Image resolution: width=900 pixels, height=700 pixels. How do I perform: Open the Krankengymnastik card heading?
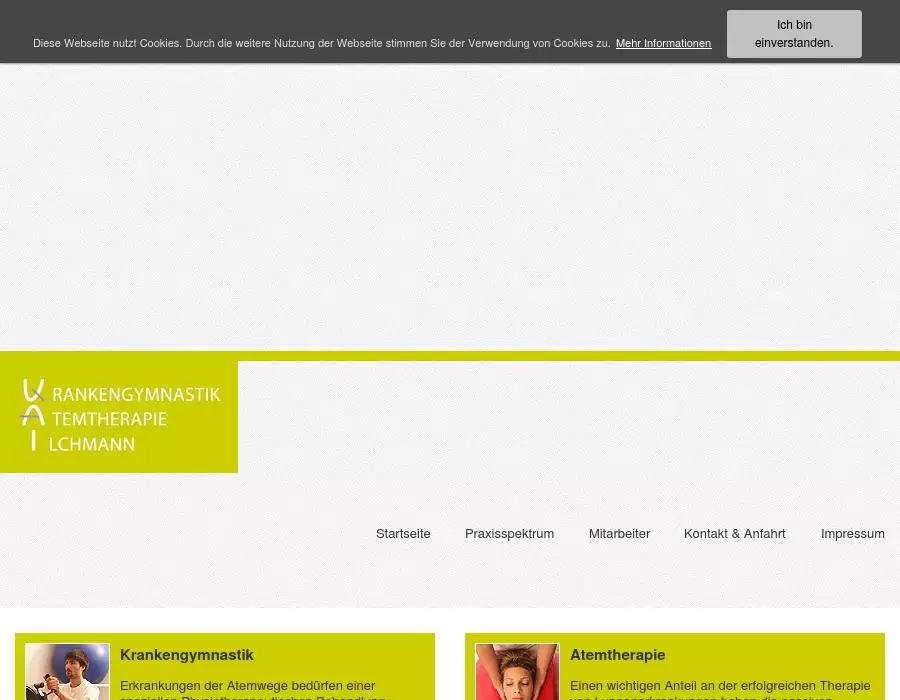click(187, 655)
